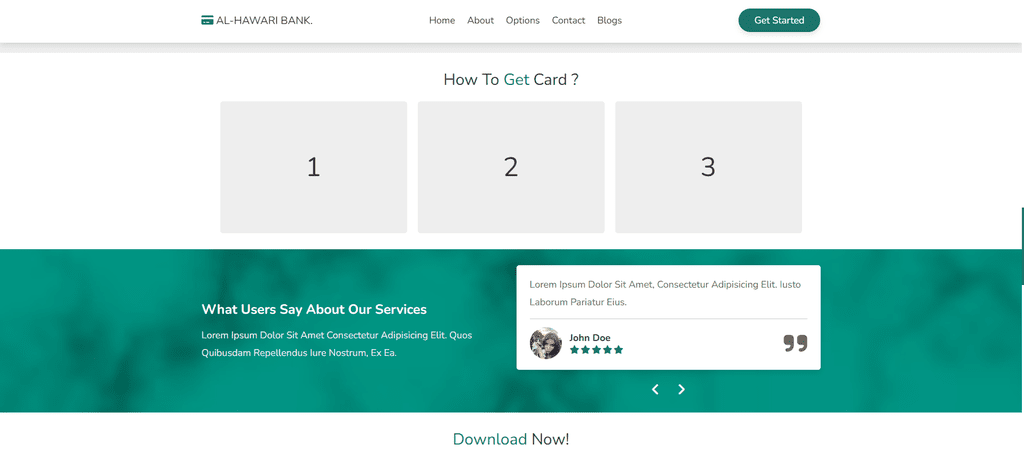Click the five-star rating under John Doe
The height and width of the screenshot is (460, 1024).
(596, 350)
